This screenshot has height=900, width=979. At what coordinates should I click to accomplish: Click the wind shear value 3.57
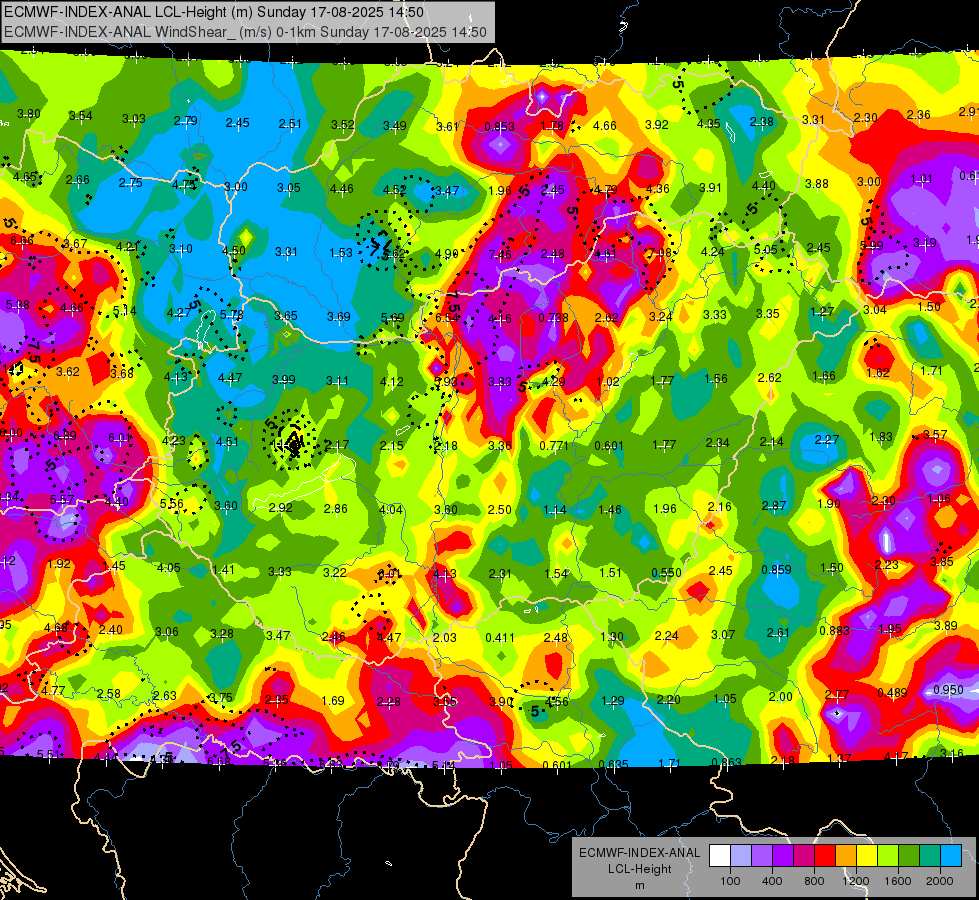tap(935, 434)
